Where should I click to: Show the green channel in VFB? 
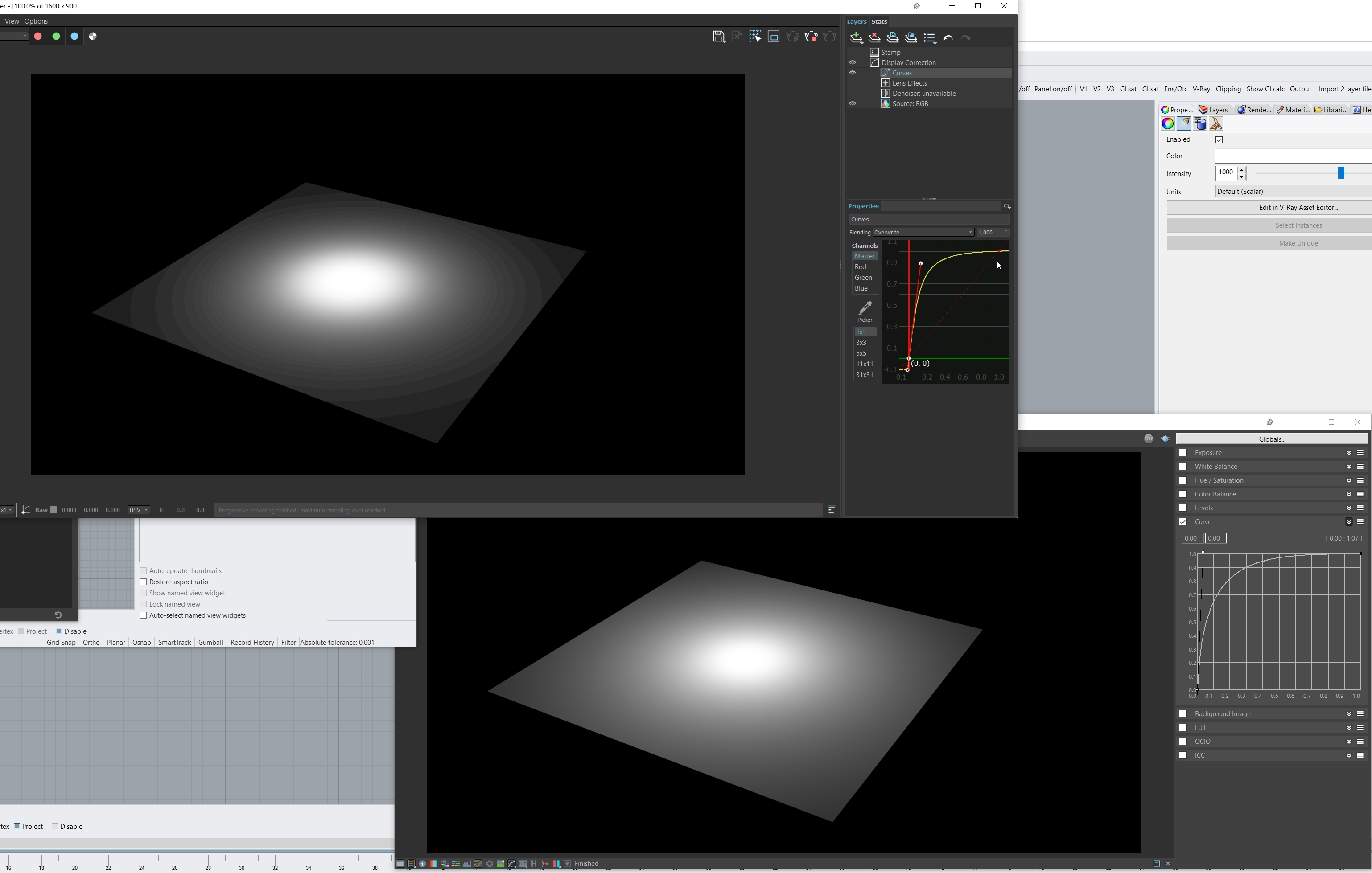(57, 37)
